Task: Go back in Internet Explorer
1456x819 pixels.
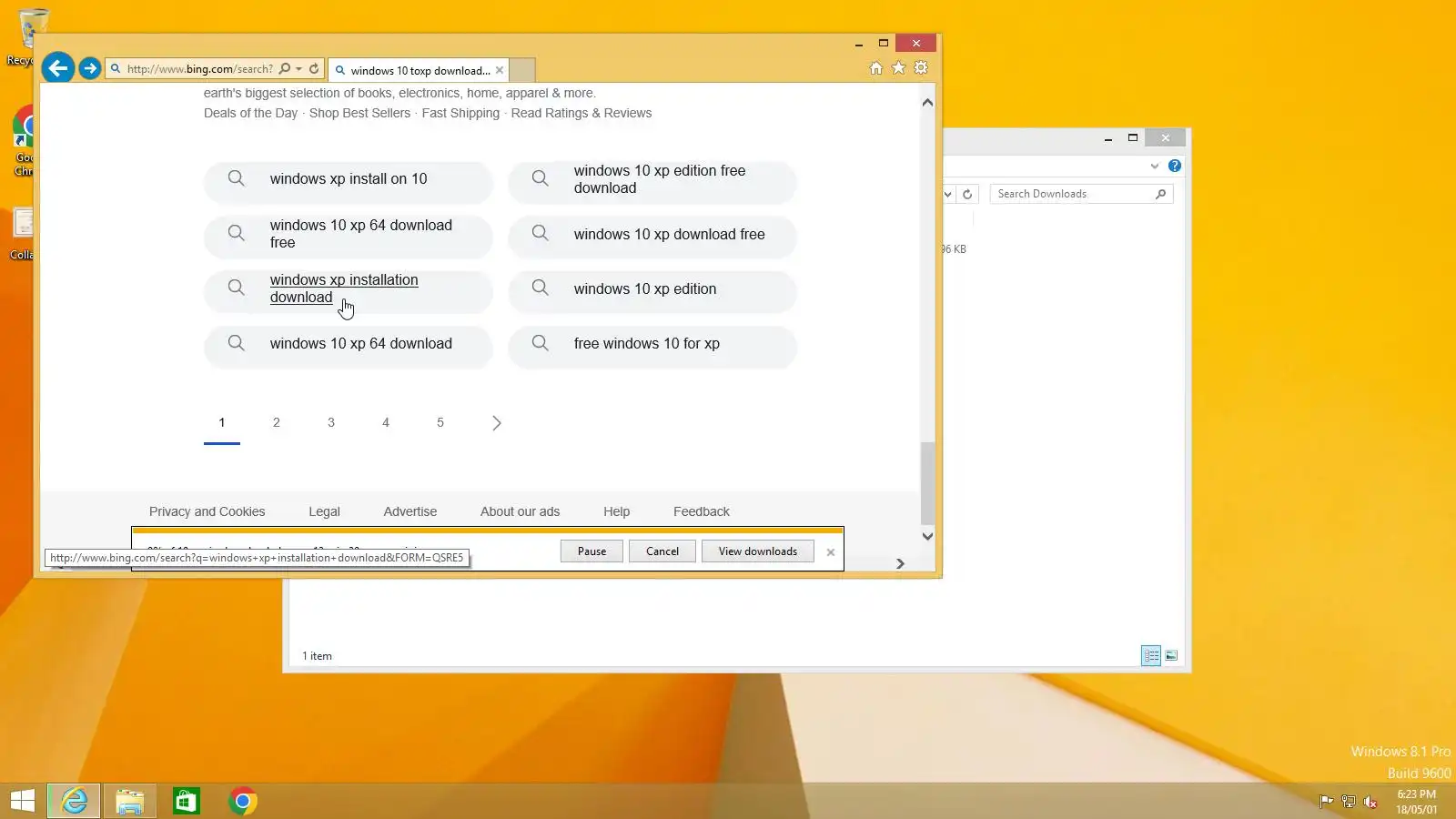Action: [x=58, y=68]
